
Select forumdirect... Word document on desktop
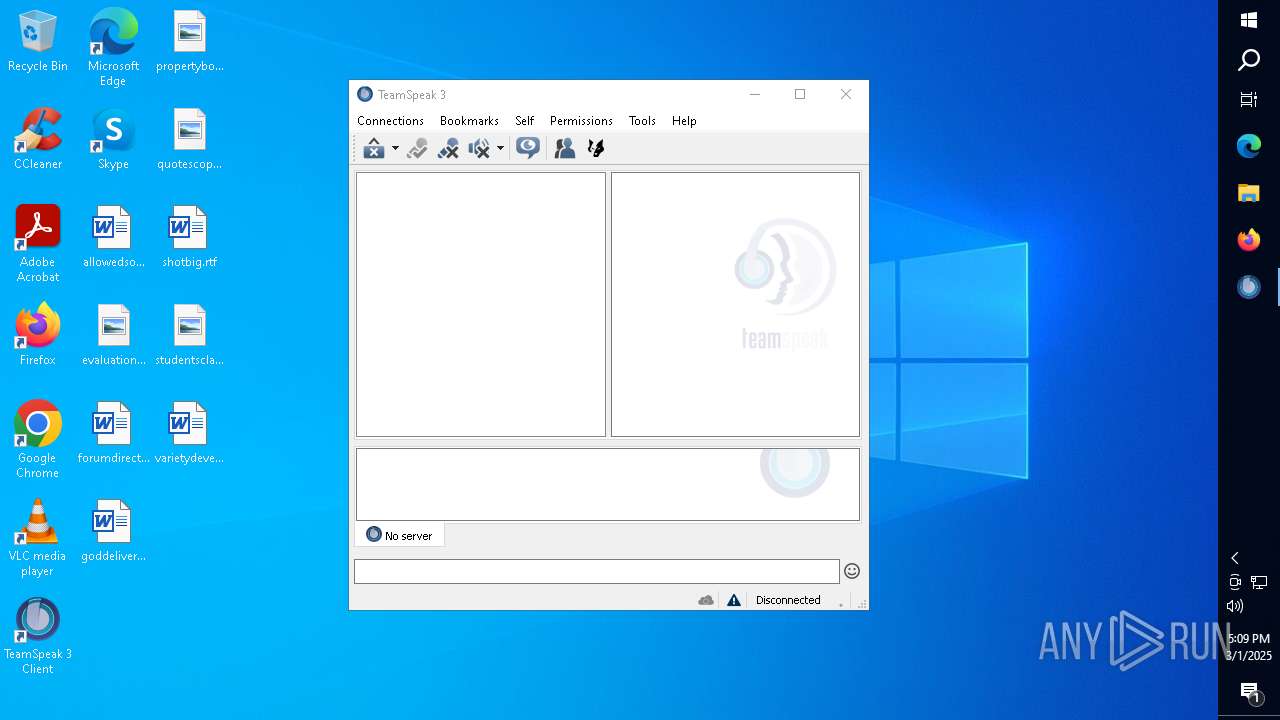(x=113, y=433)
